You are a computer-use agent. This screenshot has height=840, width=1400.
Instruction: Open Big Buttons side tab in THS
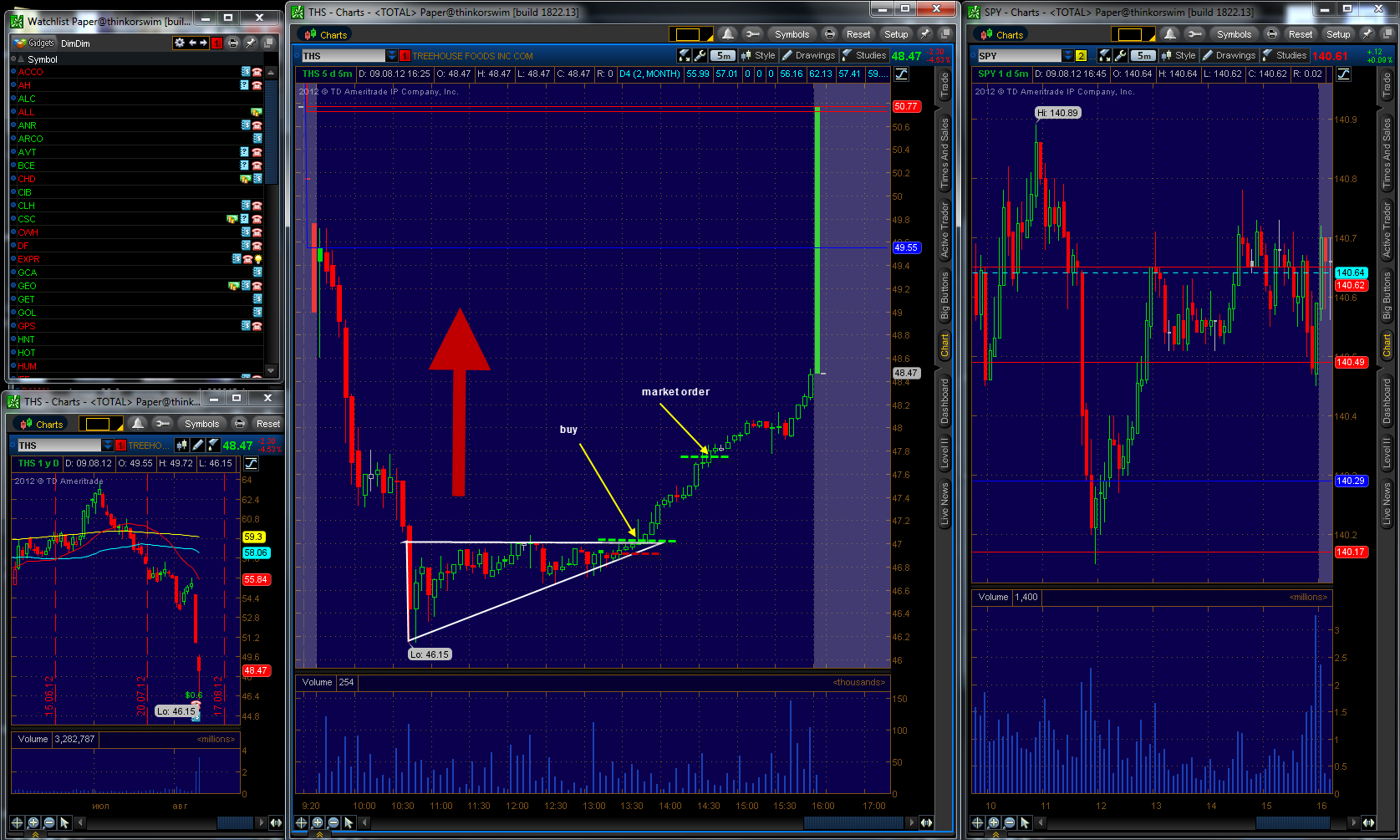(x=944, y=295)
